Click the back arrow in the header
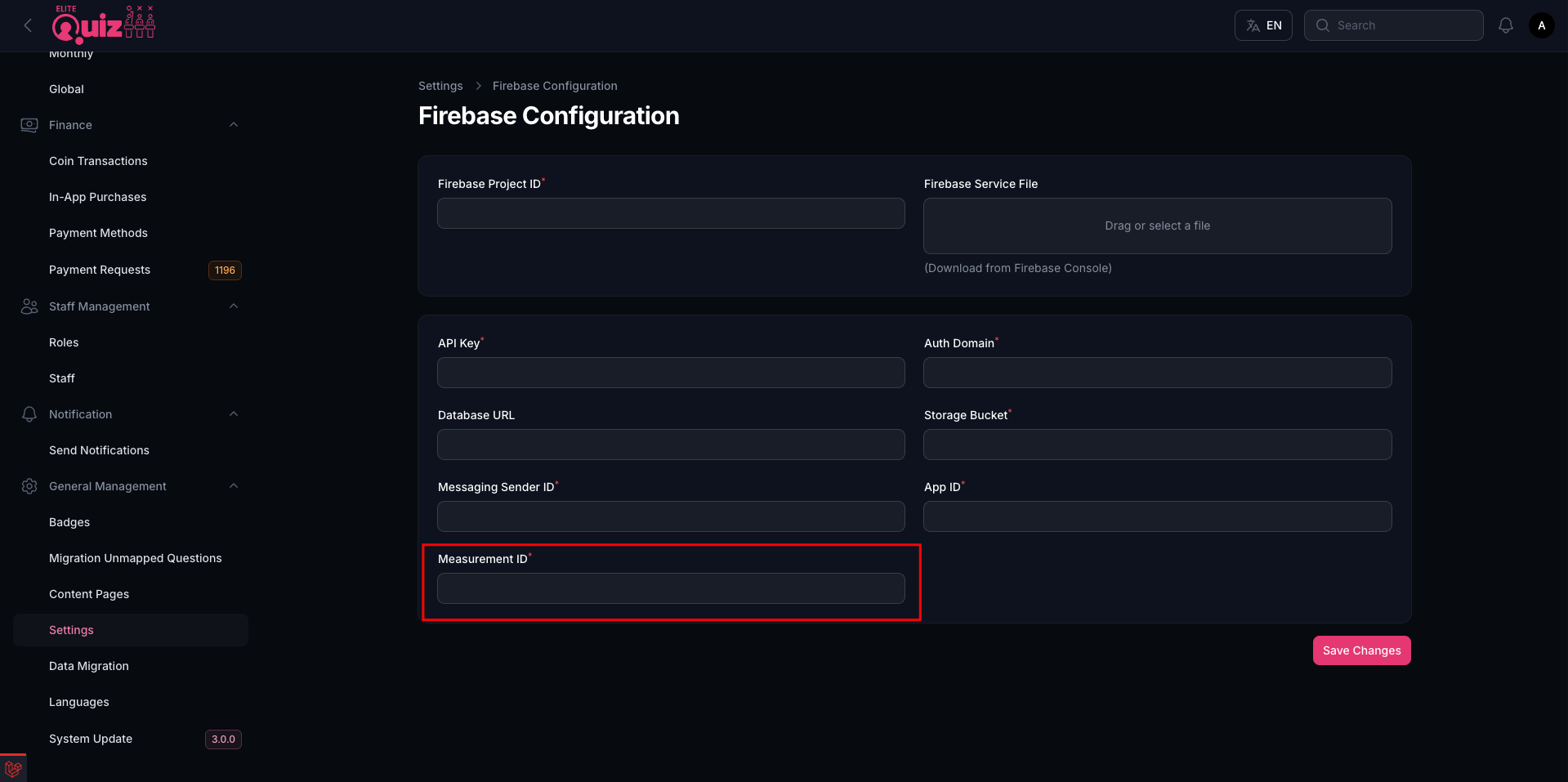 [28, 25]
